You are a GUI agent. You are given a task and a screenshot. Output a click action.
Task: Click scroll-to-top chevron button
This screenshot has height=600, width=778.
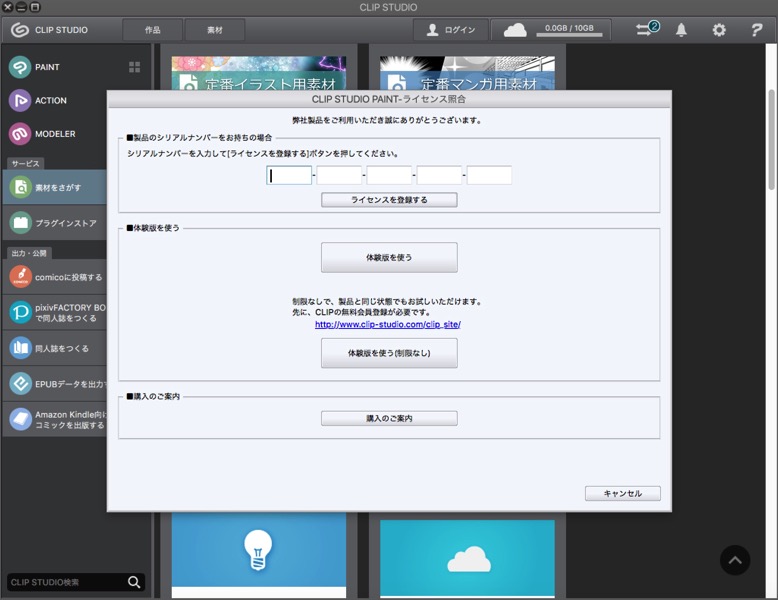pos(735,560)
